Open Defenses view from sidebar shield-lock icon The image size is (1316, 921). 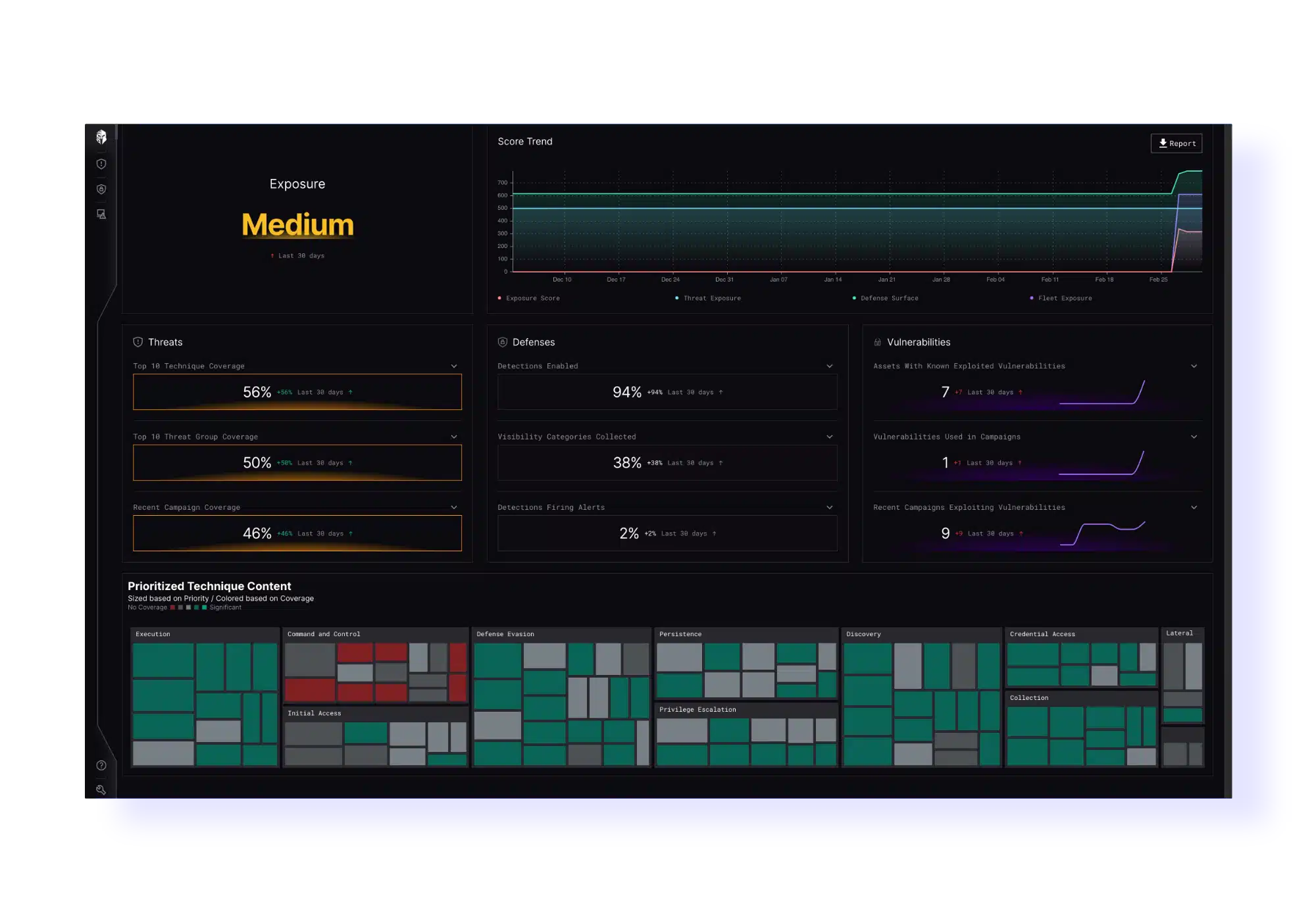click(x=101, y=189)
